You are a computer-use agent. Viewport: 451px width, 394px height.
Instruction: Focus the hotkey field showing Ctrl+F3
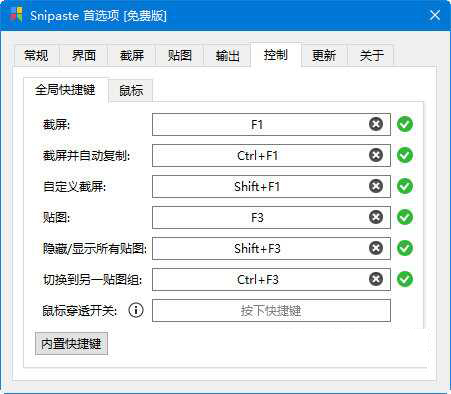tap(271, 279)
